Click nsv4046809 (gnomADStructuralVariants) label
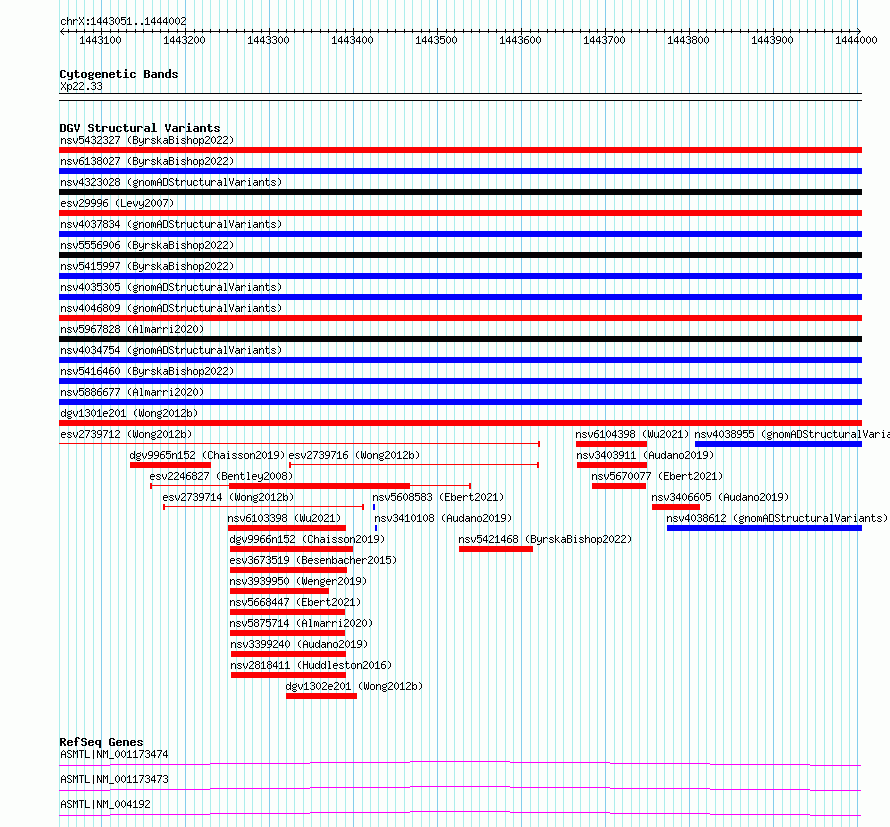 pyautogui.click(x=171, y=308)
